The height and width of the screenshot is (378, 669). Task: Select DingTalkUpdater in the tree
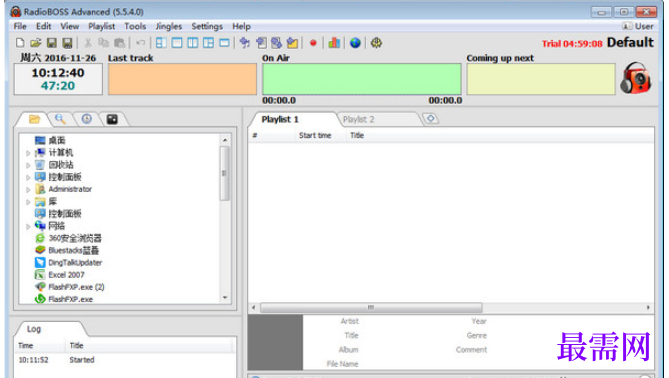coord(75,262)
